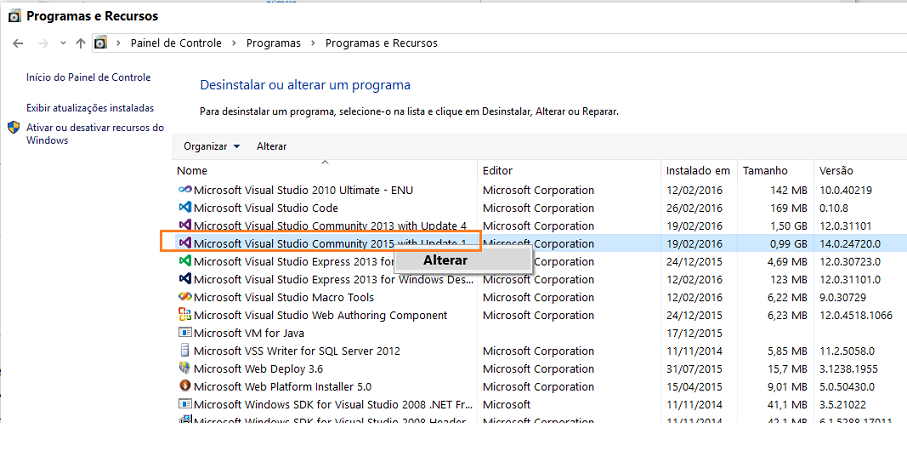The image size is (907, 468).
Task: Click version 12.0.4518.1066 cell
Action: 856,315
